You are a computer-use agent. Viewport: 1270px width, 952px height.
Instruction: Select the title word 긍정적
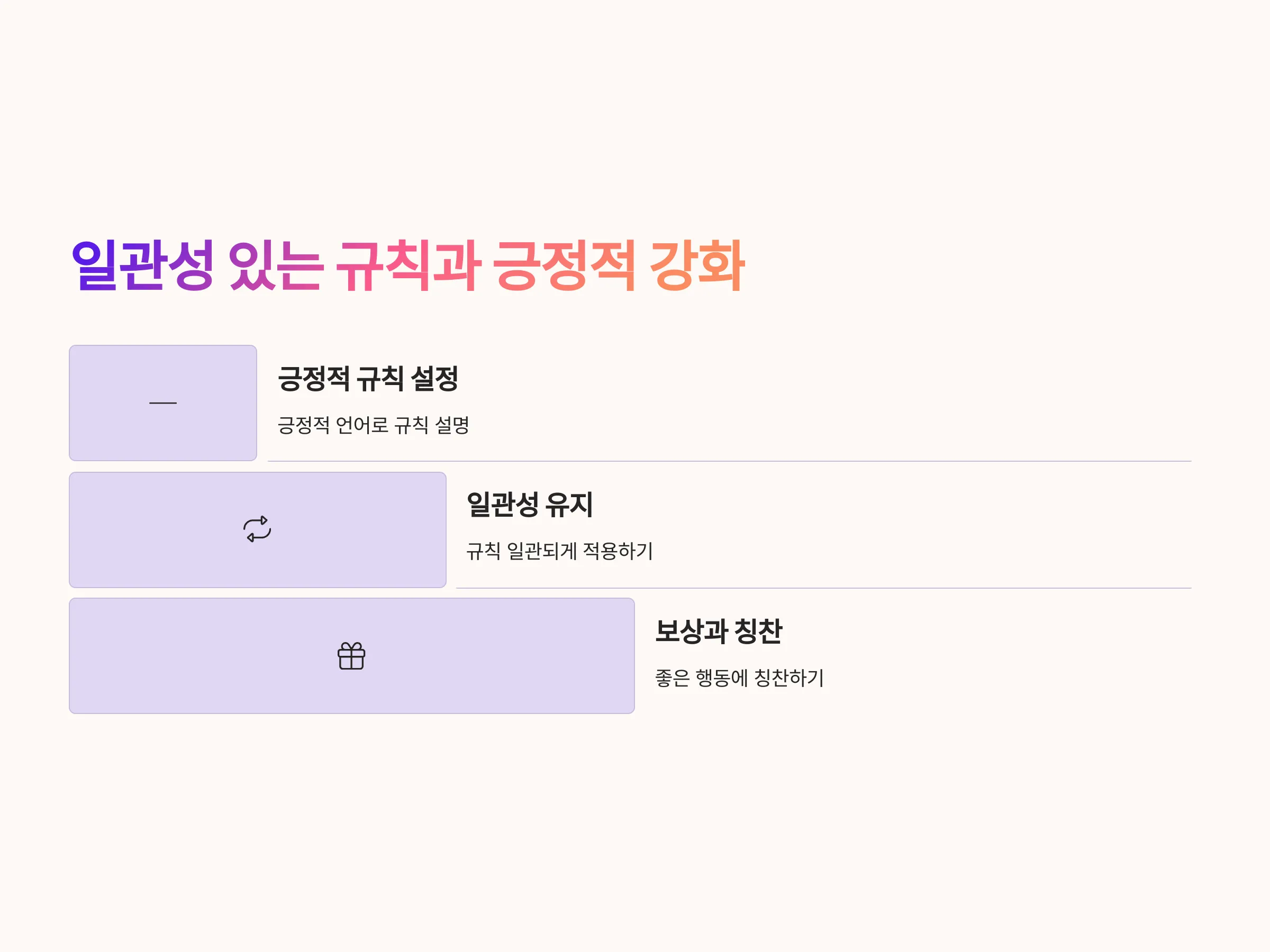click(x=564, y=265)
